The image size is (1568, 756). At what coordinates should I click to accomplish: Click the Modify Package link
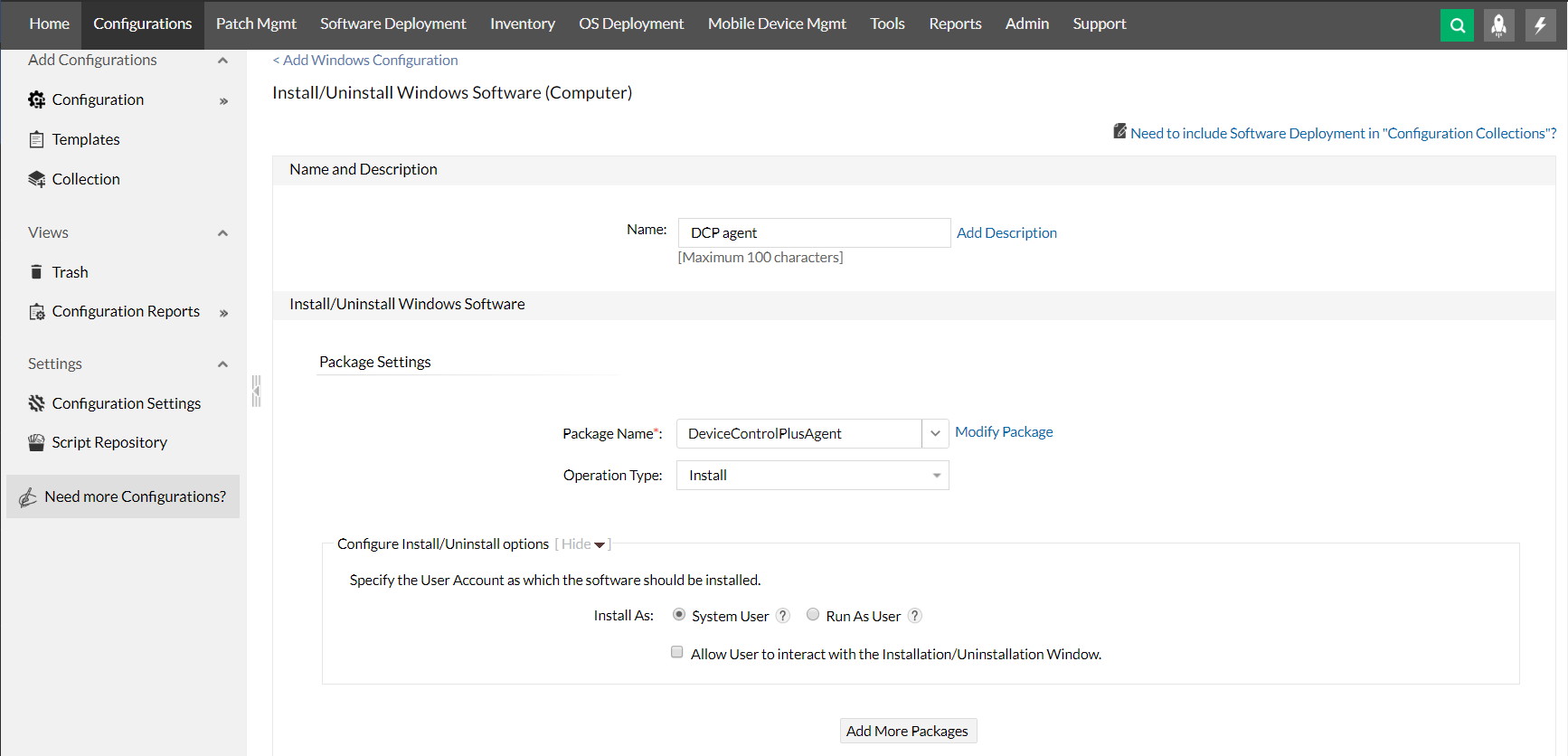[x=1004, y=432]
